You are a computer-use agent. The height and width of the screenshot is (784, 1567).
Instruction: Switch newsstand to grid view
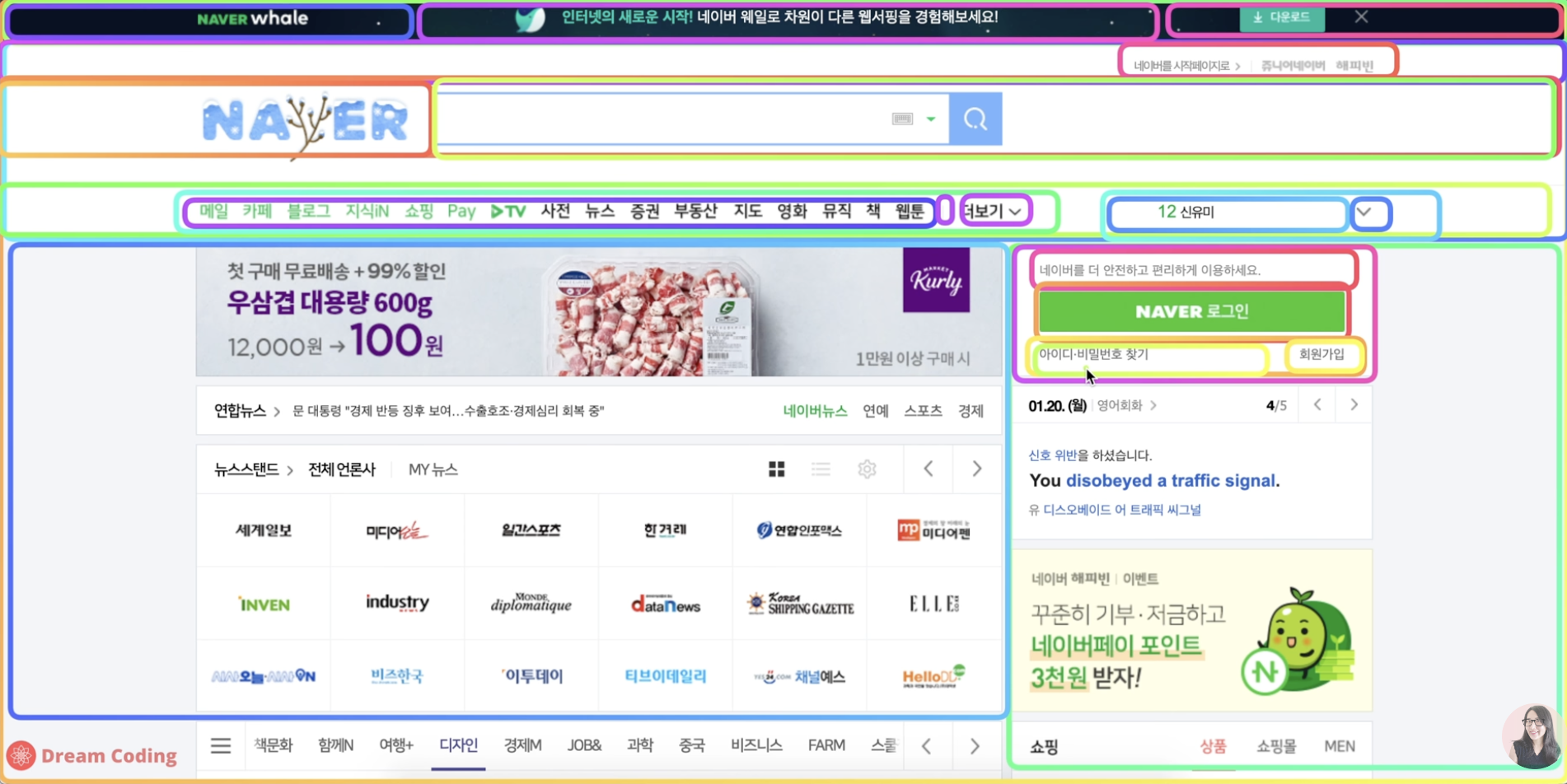click(x=776, y=469)
